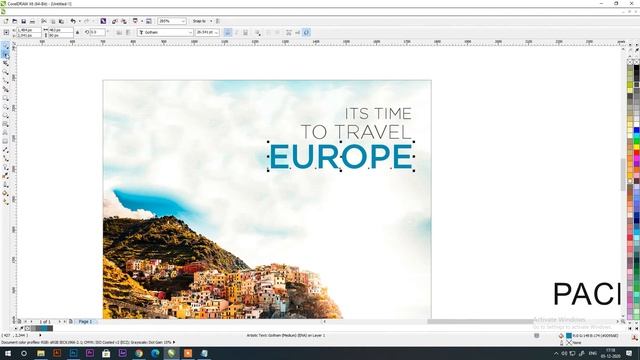Click the Redo arrow icon
This screenshot has width=640, height=360.
[x=87, y=21]
